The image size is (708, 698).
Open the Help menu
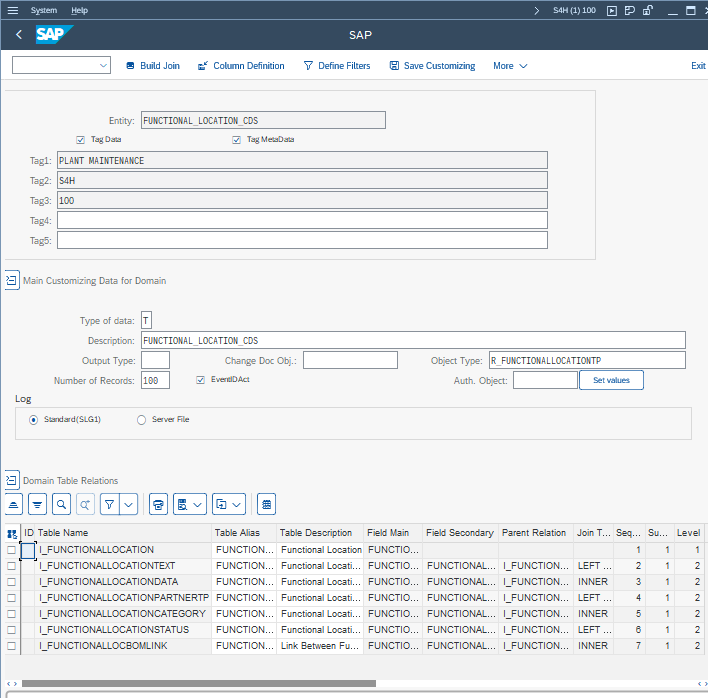coord(80,10)
